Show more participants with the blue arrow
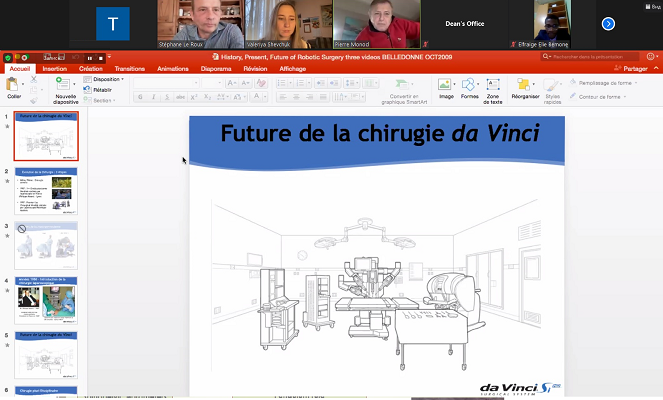 [608, 24]
